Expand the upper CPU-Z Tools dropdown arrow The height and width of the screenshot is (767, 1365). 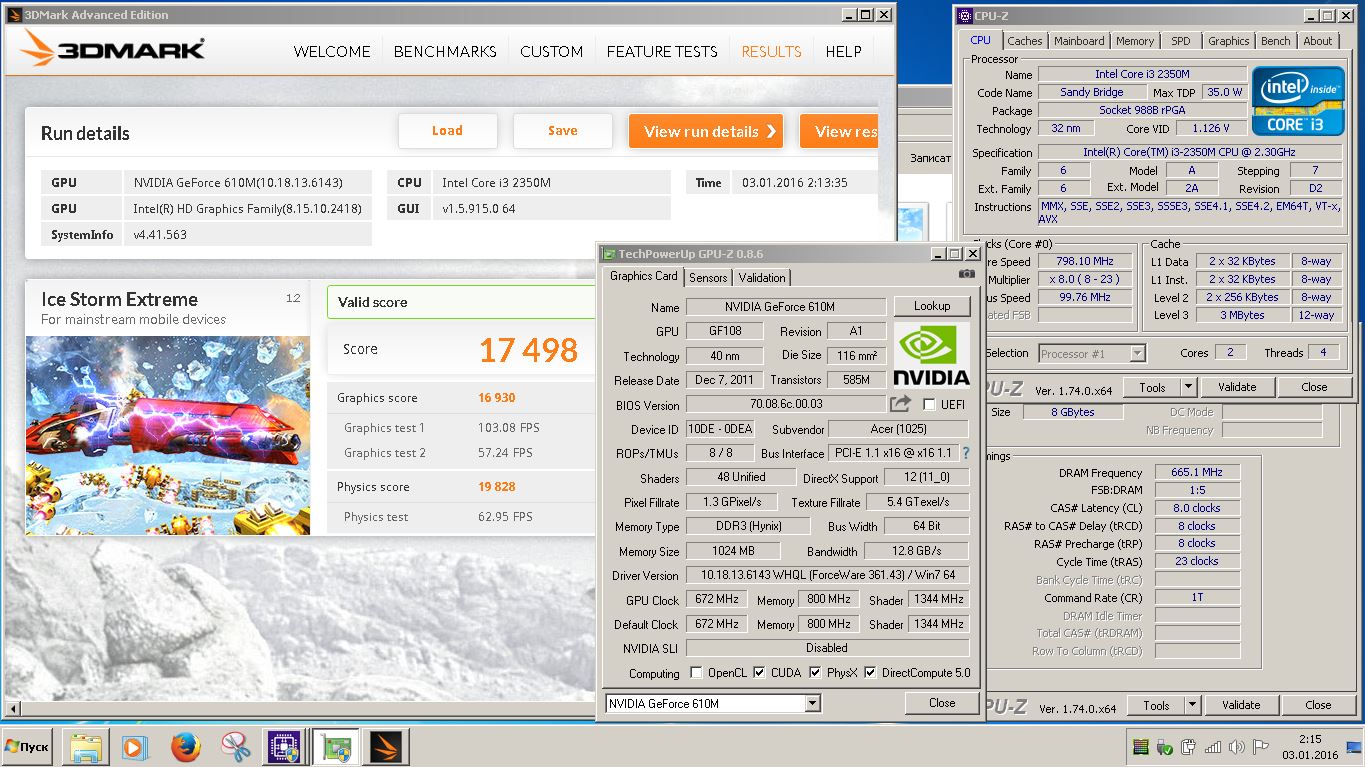[1188, 387]
